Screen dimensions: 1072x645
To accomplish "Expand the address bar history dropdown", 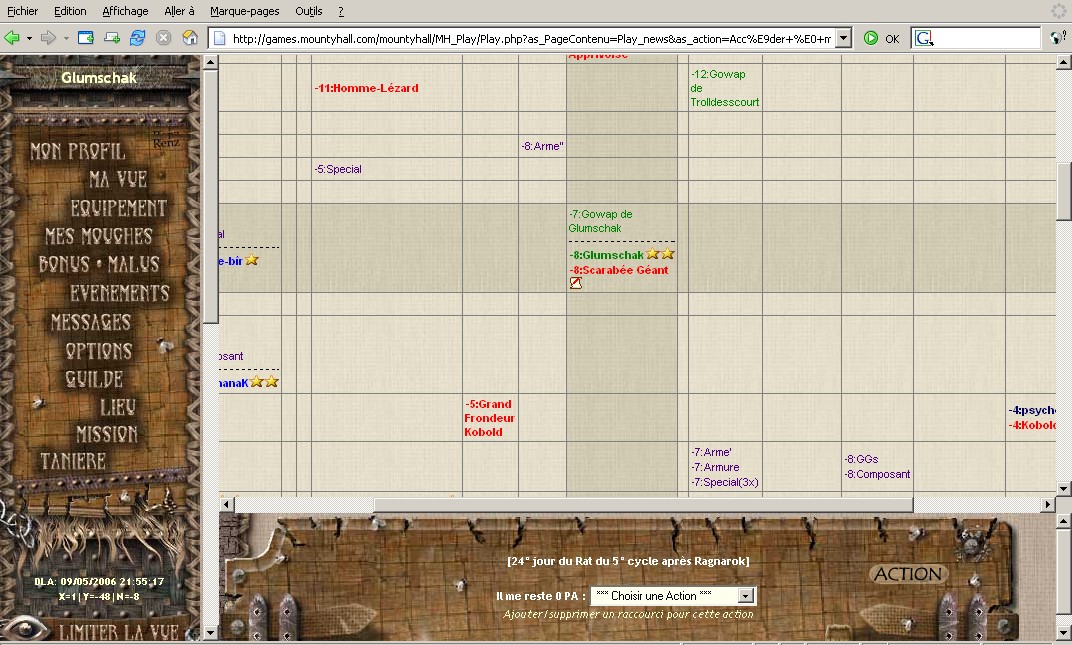I will click(843, 35).
